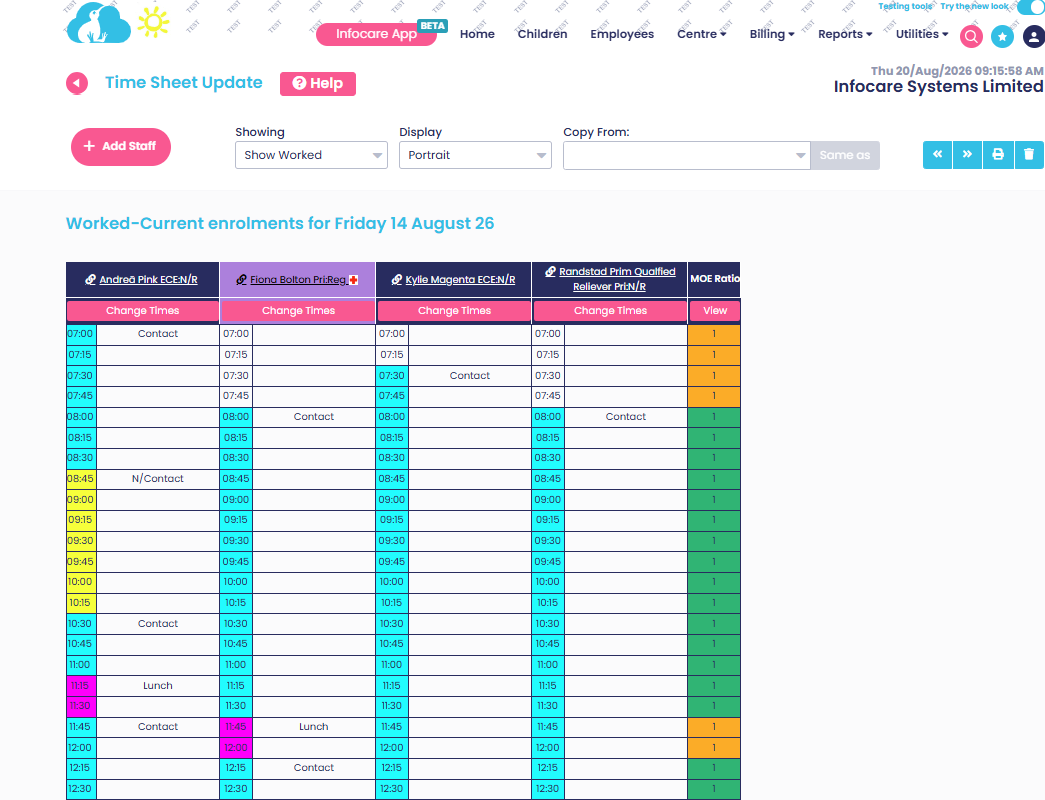Change Times for Andrea Pink
The image size is (1045, 800).
click(x=143, y=311)
